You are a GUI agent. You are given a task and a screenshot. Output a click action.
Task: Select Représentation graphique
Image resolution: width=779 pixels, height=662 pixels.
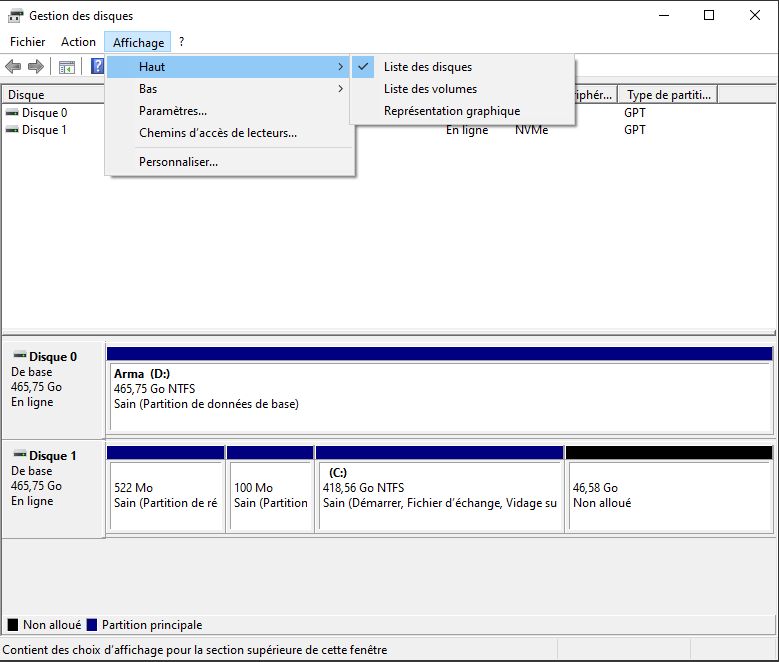(463, 111)
